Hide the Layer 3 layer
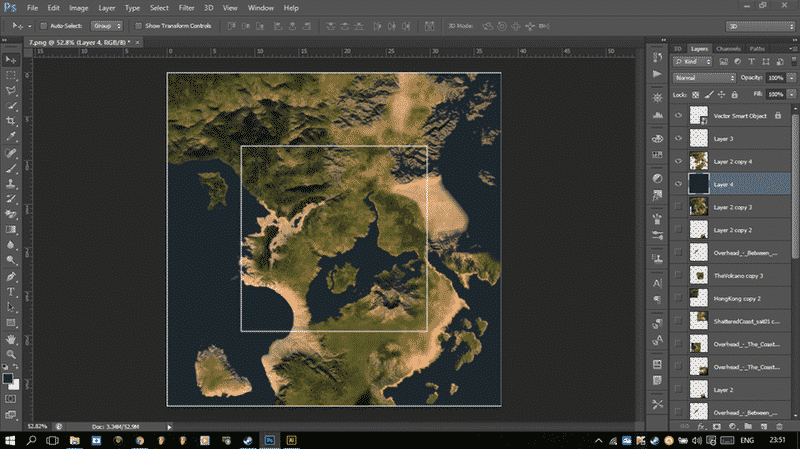 tap(679, 138)
